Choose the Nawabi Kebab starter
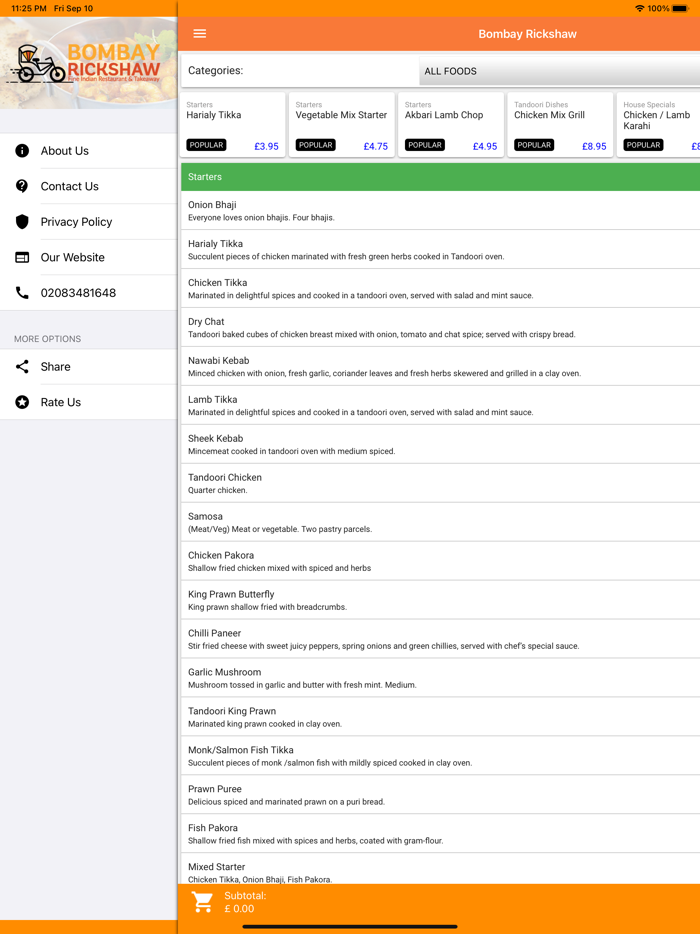 [x=440, y=366]
